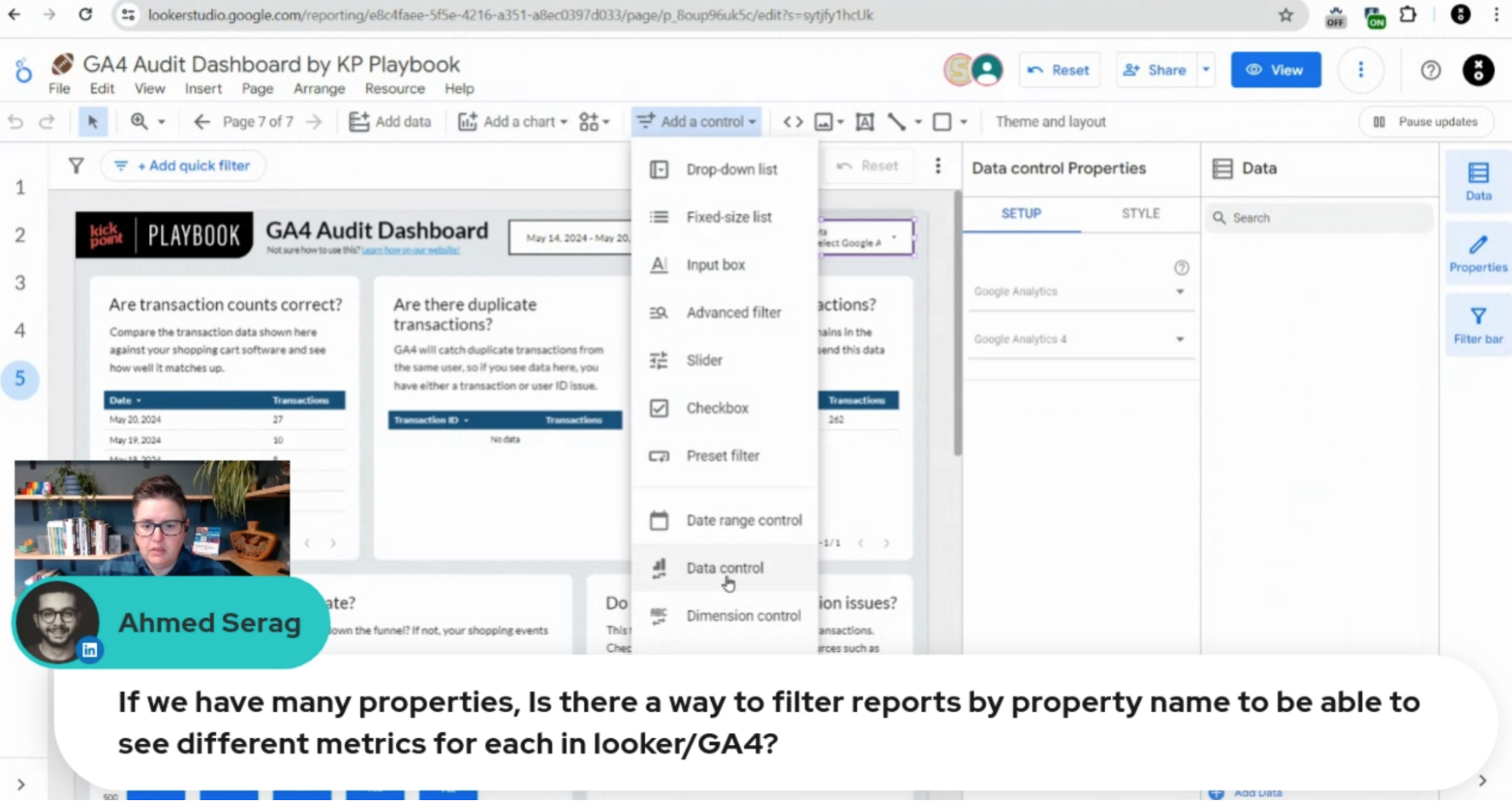Click the URL embed code icon
The width and height of the screenshot is (1512, 801).
(793, 122)
